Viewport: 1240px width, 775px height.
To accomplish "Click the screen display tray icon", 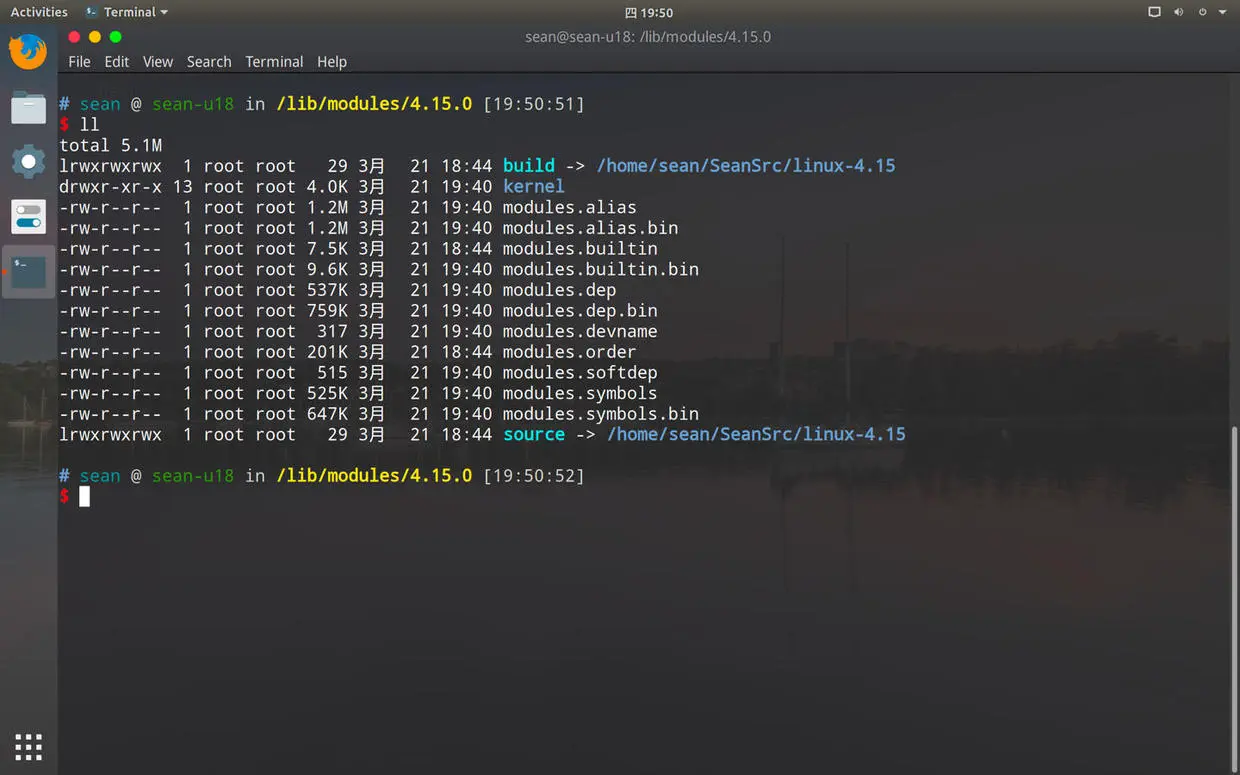I will point(1154,12).
